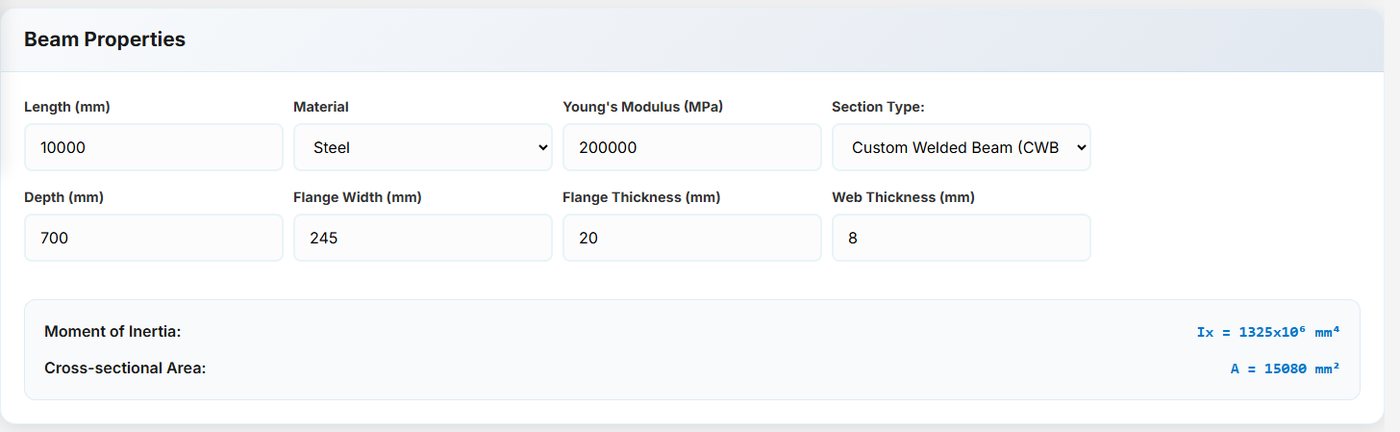
Task: Click the Material label text
Action: point(321,107)
